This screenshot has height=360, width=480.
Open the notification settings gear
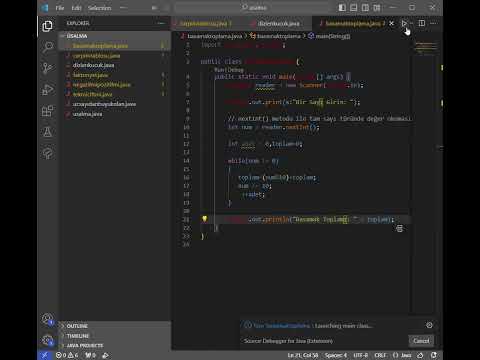click(x=429, y=325)
